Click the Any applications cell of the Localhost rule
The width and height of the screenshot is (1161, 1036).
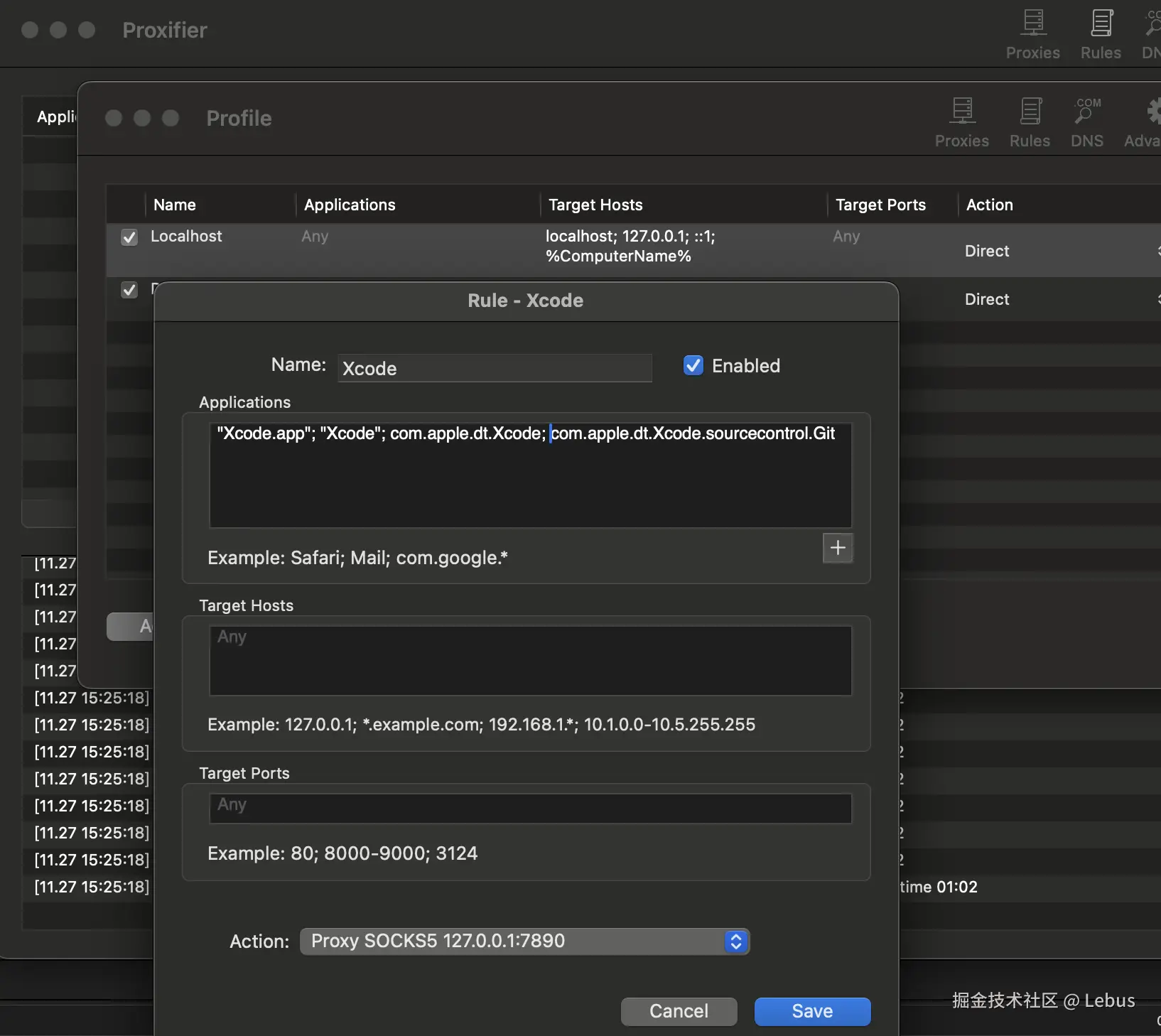point(315,237)
